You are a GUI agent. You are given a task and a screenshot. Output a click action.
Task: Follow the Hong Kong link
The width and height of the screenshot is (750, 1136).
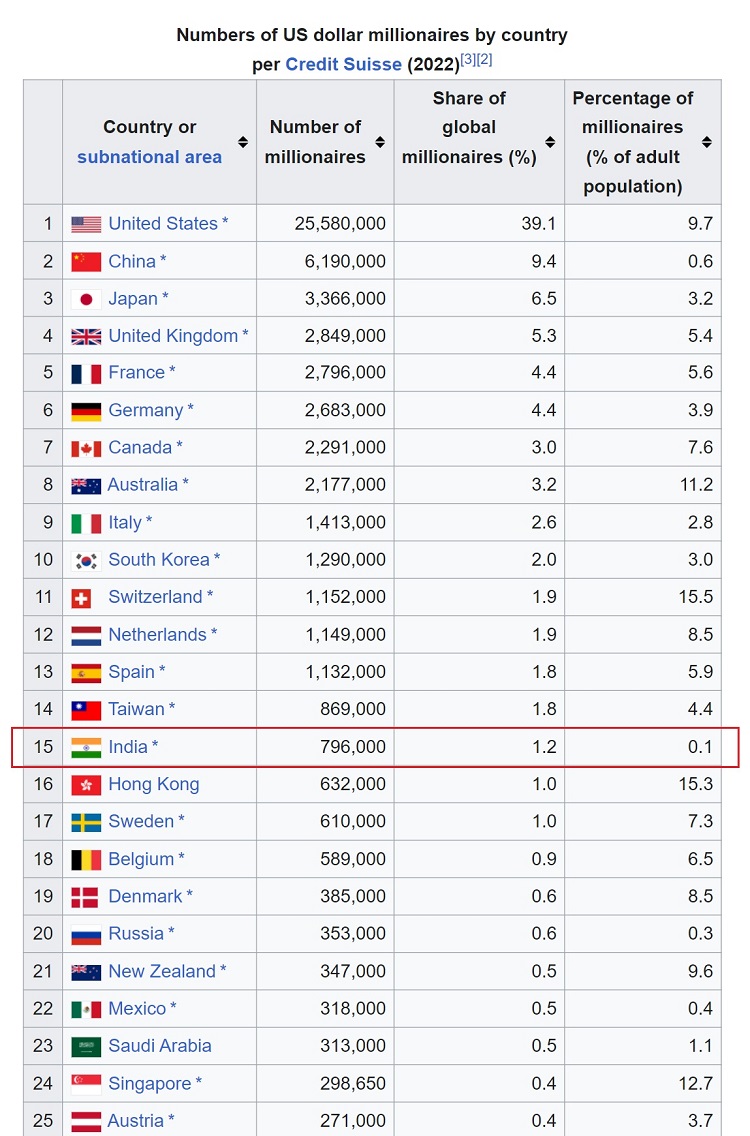tap(154, 785)
